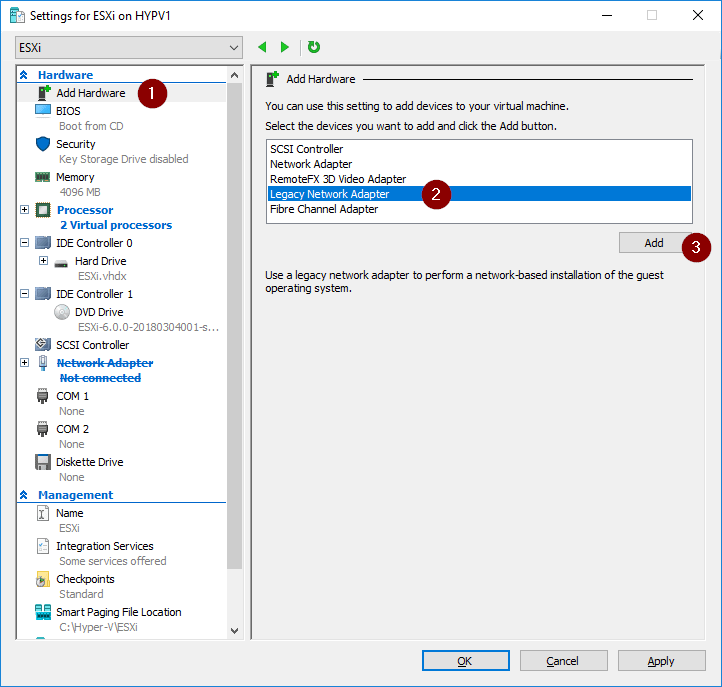The image size is (722, 687).
Task: Click the COM 1 port icon
Action: click(42, 396)
